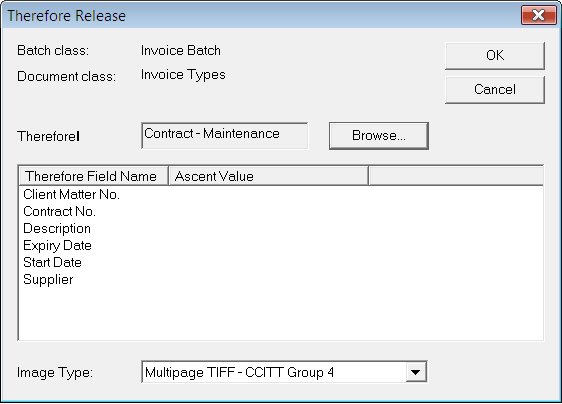Close the dialog with the red X

click(x=539, y=15)
